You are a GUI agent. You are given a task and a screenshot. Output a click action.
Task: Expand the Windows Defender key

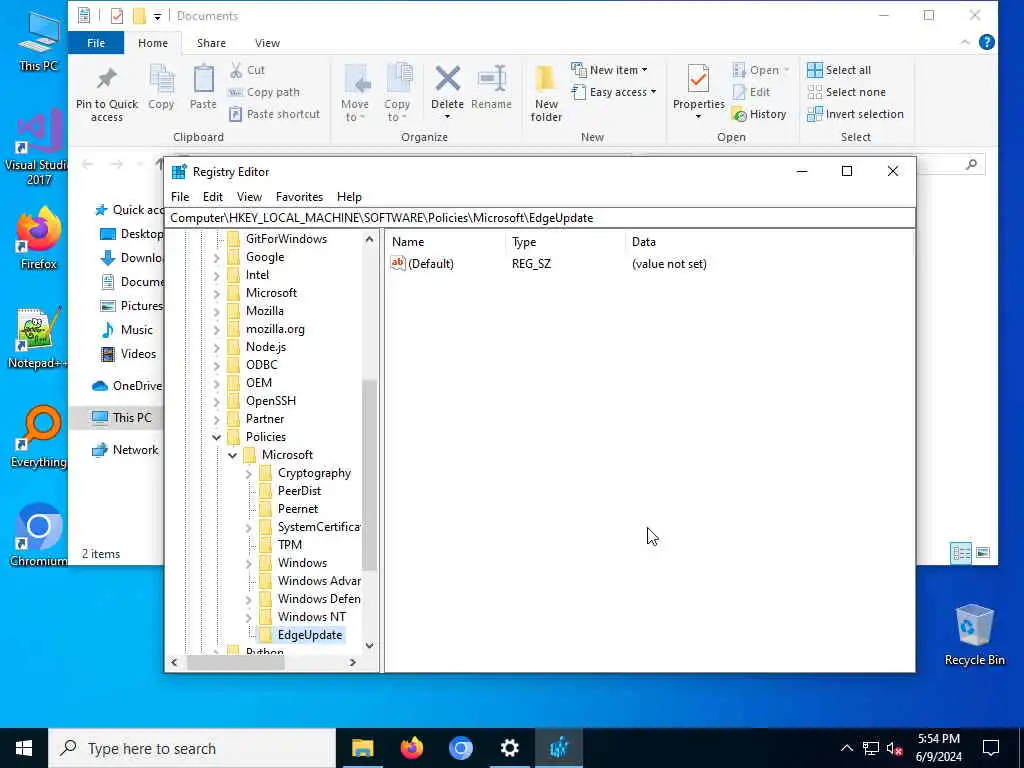[249, 599]
